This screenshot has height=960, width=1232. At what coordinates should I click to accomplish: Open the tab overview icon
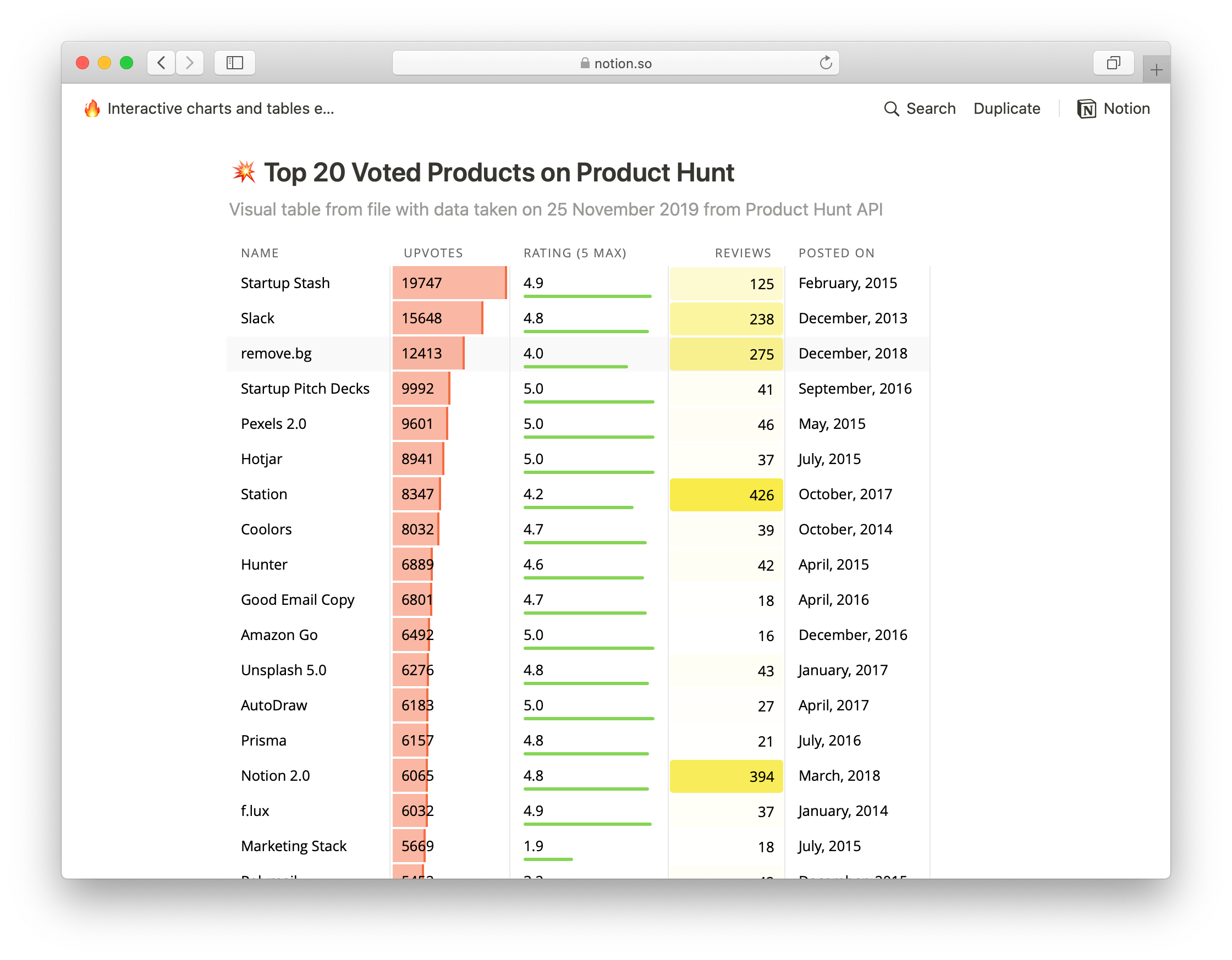pyautogui.click(x=1113, y=63)
